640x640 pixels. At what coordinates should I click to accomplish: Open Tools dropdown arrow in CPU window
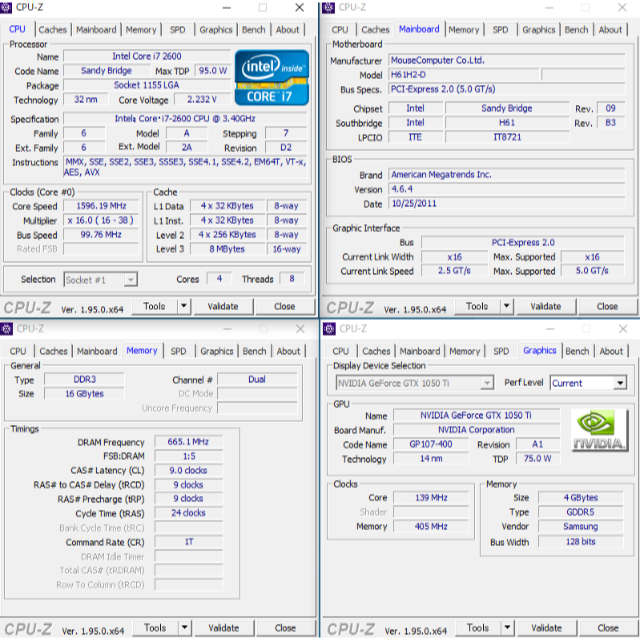(x=184, y=306)
